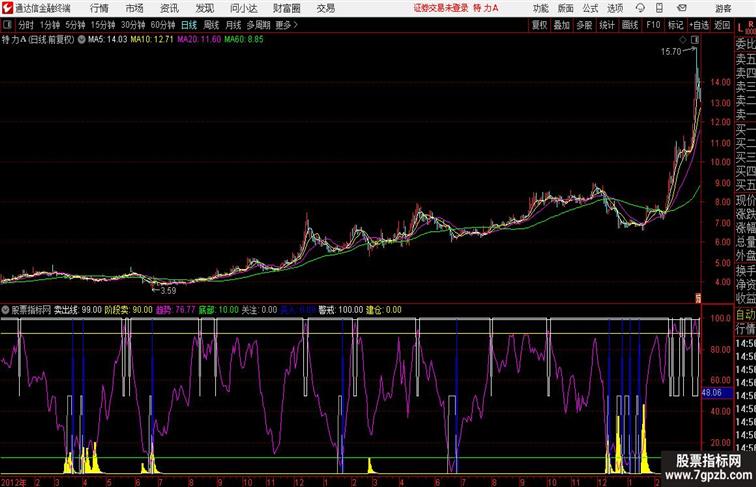
Task: Click the MA20: 11.60 label
Action: point(199,40)
